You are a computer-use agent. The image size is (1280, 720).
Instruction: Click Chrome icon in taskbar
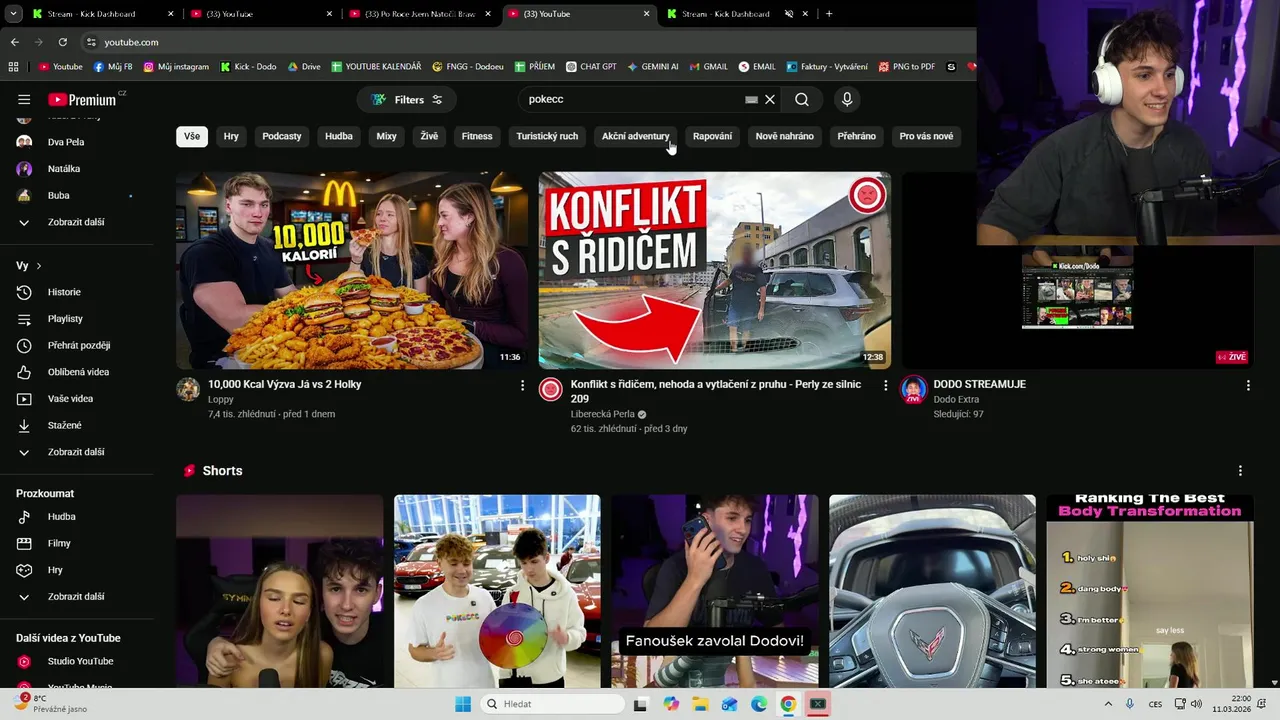[x=788, y=704]
